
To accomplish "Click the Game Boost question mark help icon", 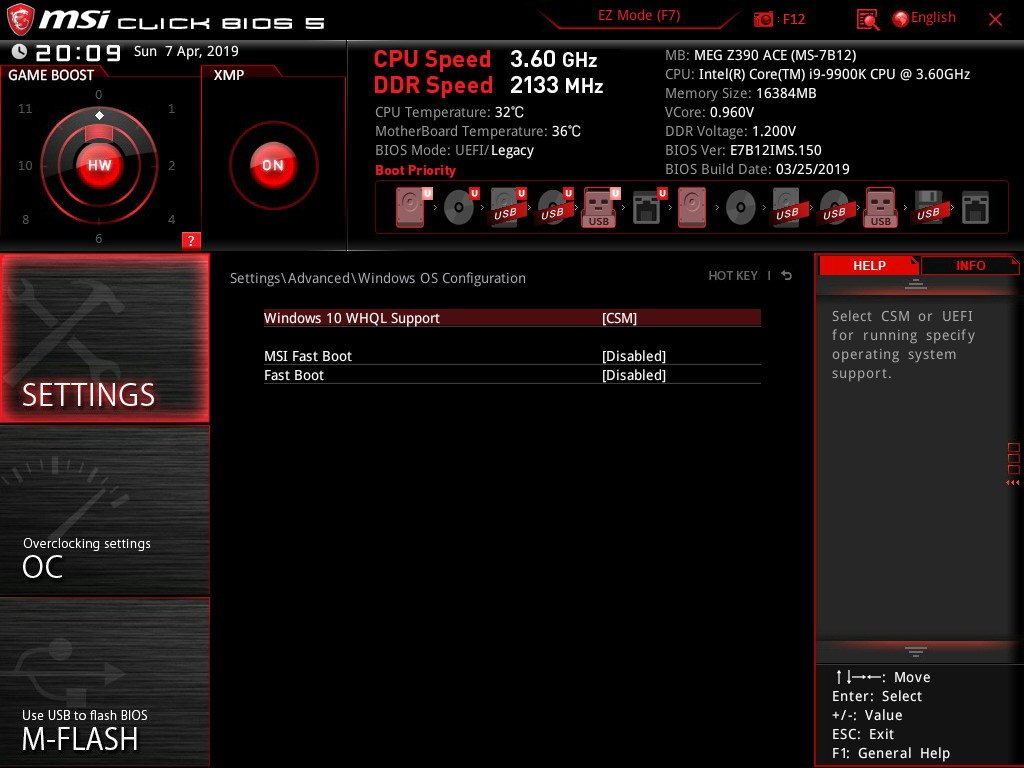I will (191, 240).
